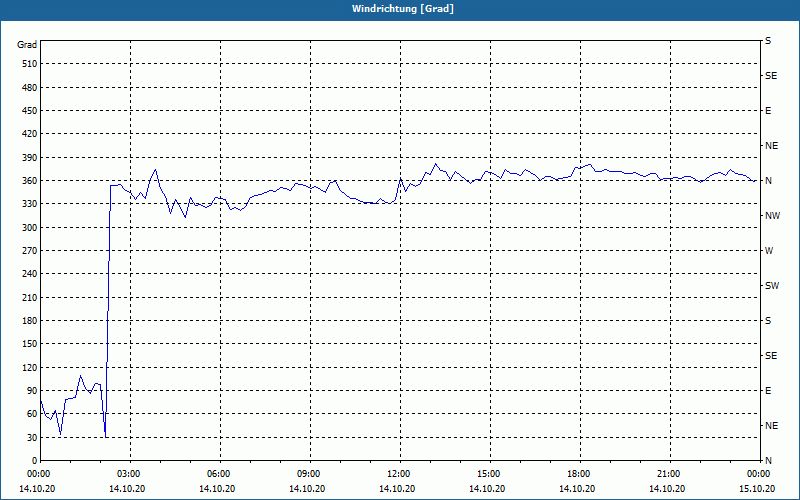This screenshot has width=800, height=500.
Task: Click the 03:00 time axis label
Action: pyautogui.click(x=130, y=474)
